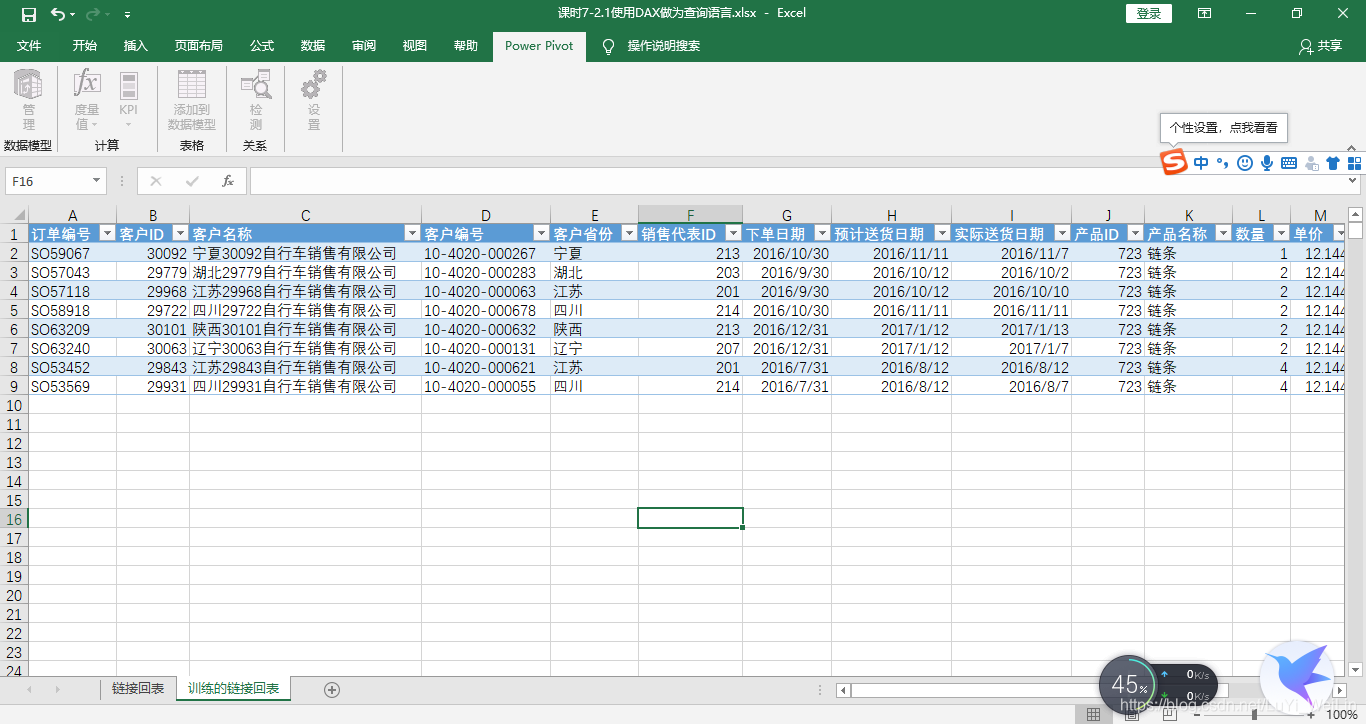Open the 文件 (File) tab
The height and width of the screenshot is (724, 1366).
(x=29, y=46)
